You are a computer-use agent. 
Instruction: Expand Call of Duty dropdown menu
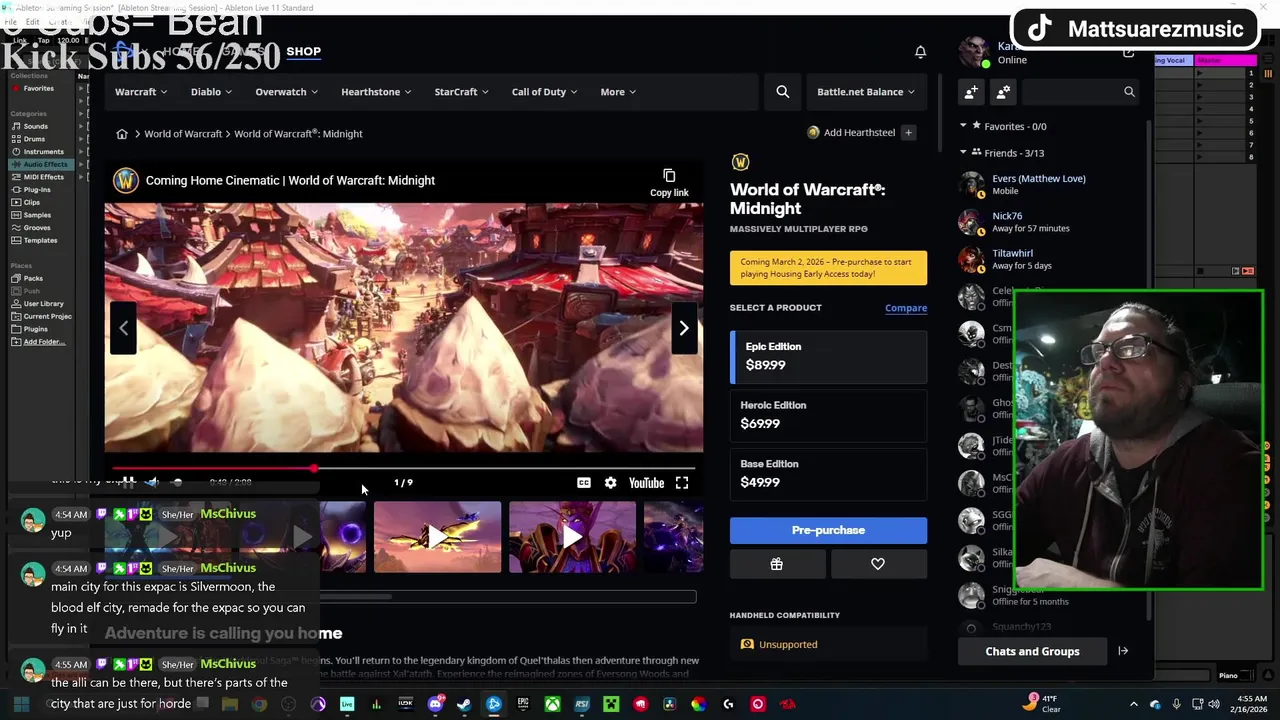[545, 92]
